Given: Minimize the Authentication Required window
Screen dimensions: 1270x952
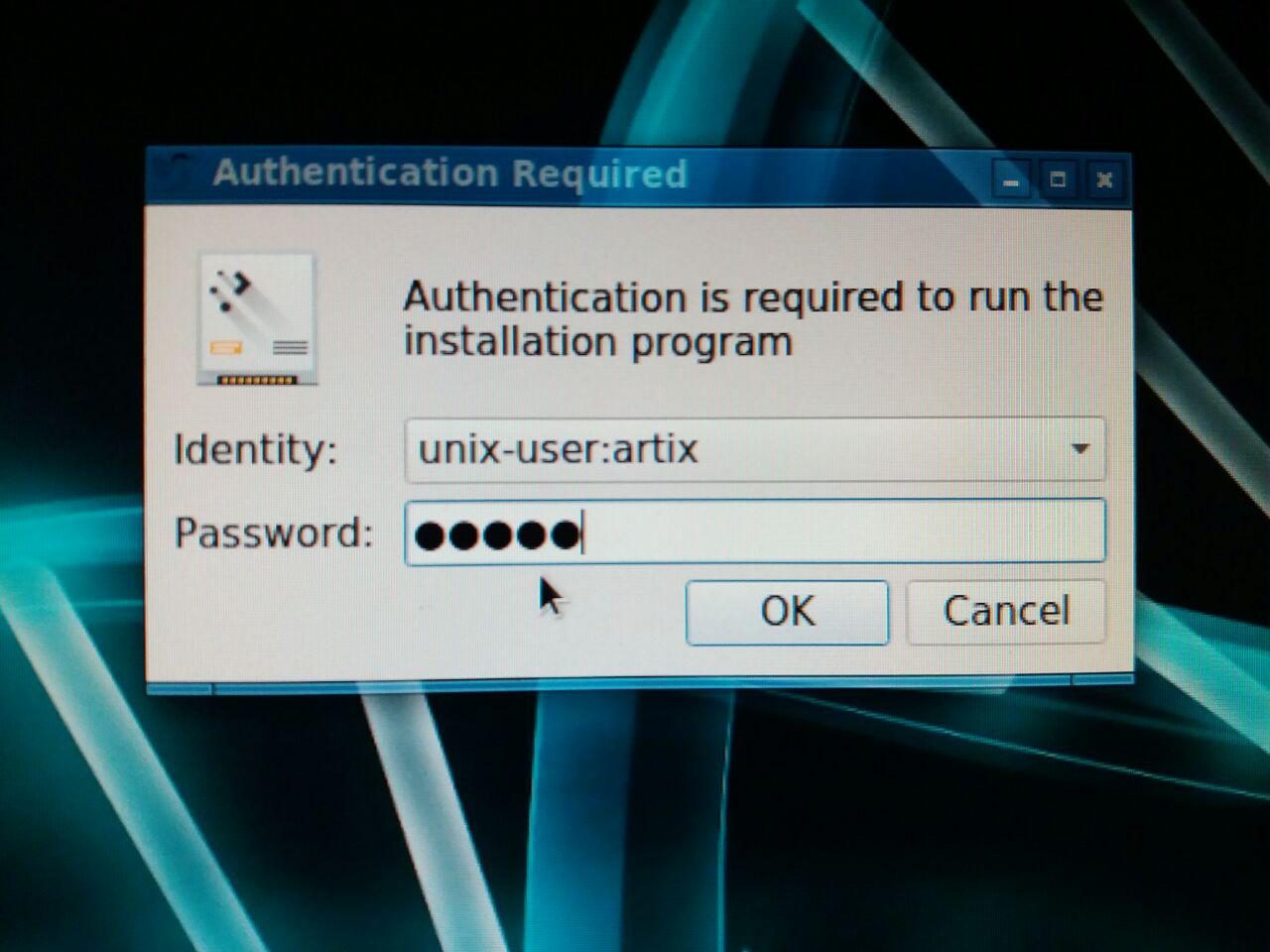Looking at the screenshot, I should coord(1011,180).
